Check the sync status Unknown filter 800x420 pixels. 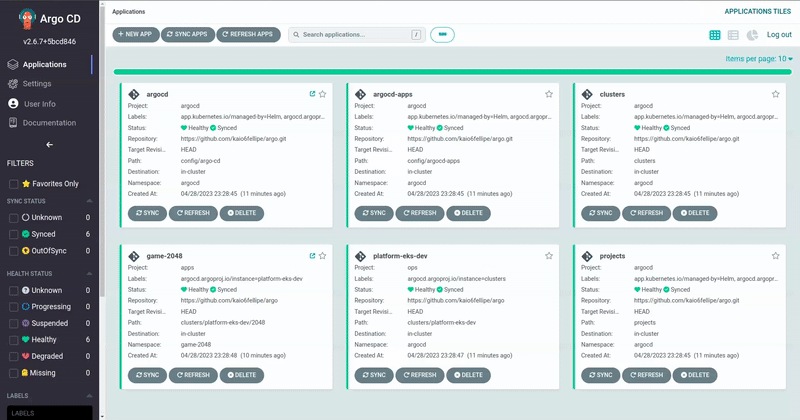(14, 218)
